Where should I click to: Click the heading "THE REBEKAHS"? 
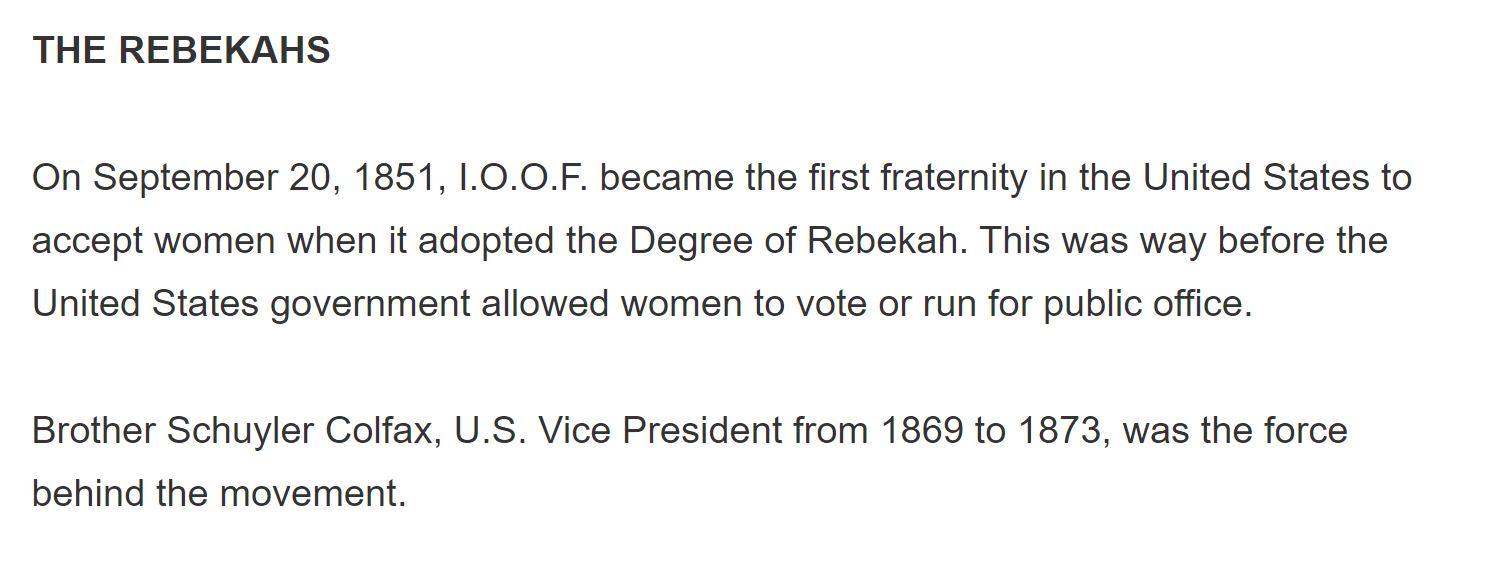[x=181, y=51]
